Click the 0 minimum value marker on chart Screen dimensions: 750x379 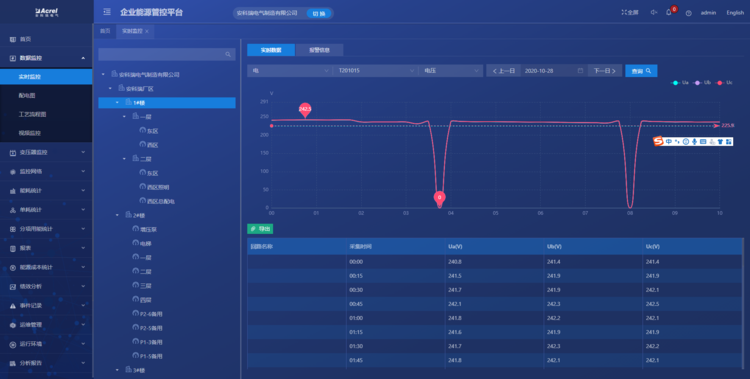click(440, 198)
